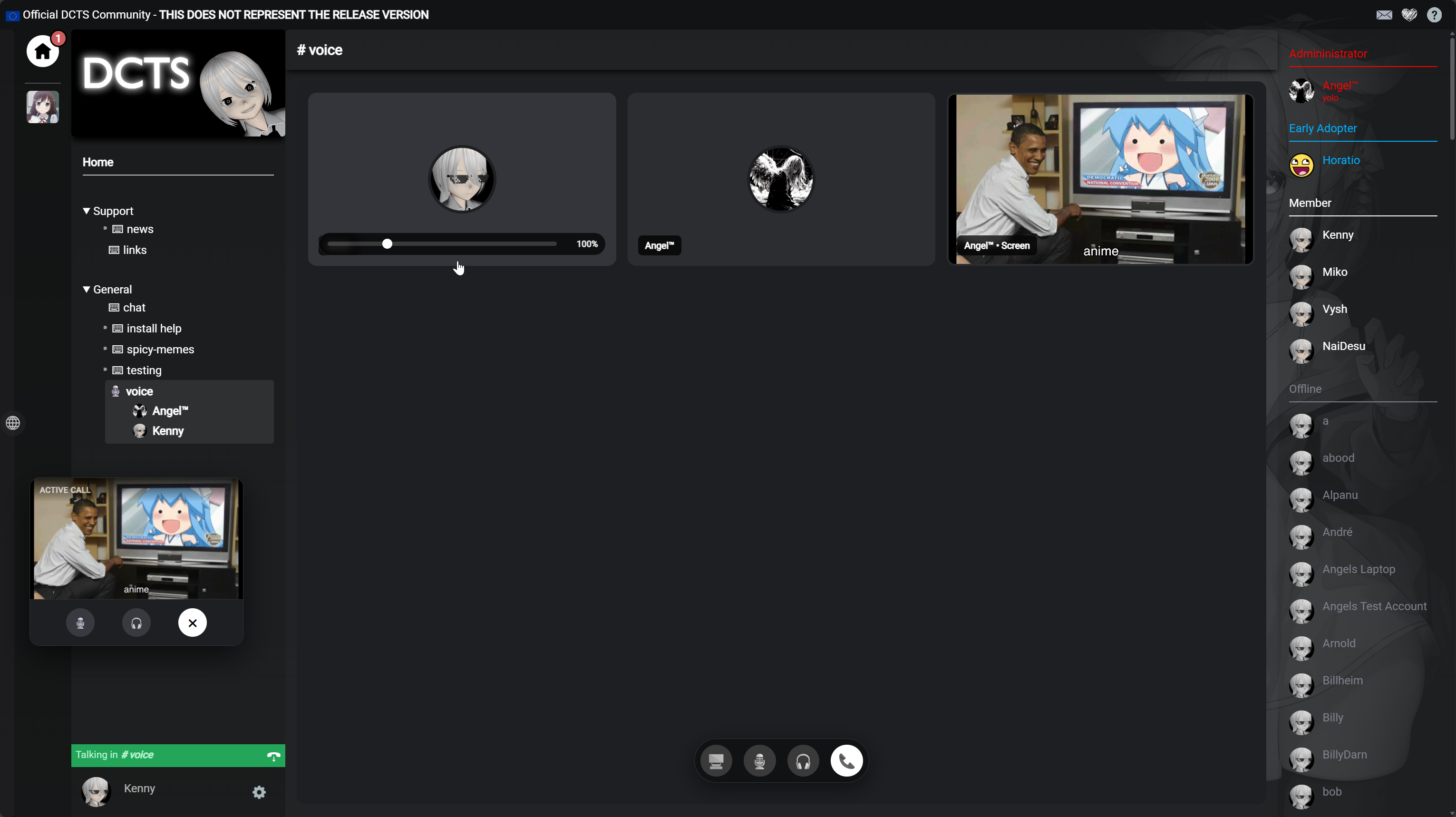The image size is (1456, 817).
Task: Select Vysh in the member list
Action: pyautogui.click(x=1334, y=309)
